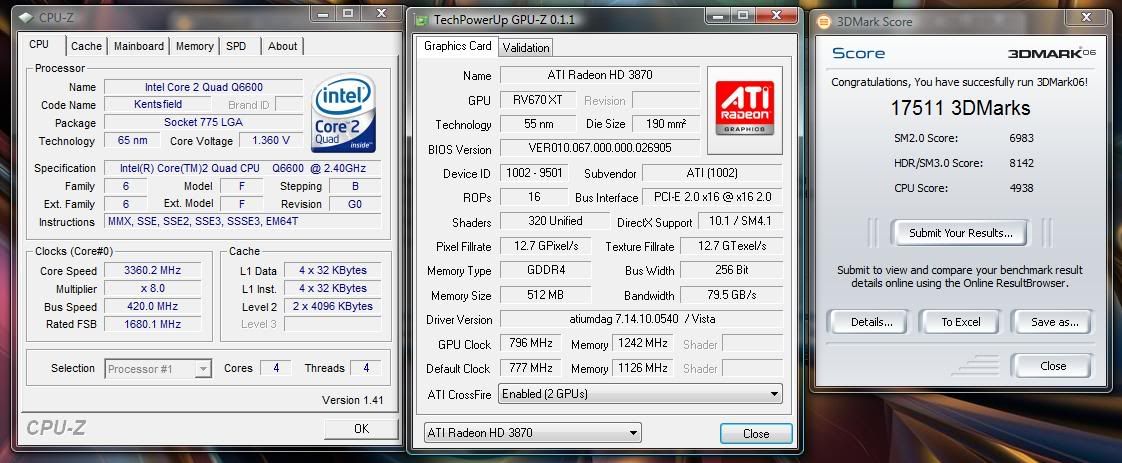Click the CPU Specification field
Viewport: 1122px width, 463px height.
pyautogui.click(x=243, y=168)
